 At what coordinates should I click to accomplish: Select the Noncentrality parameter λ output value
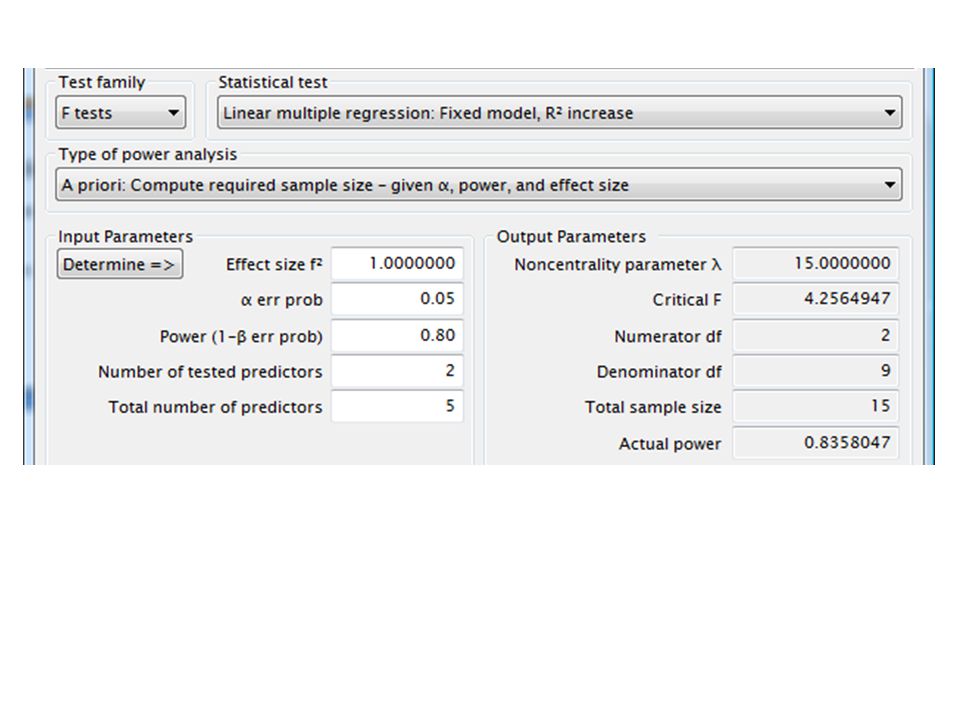(x=816, y=264)
